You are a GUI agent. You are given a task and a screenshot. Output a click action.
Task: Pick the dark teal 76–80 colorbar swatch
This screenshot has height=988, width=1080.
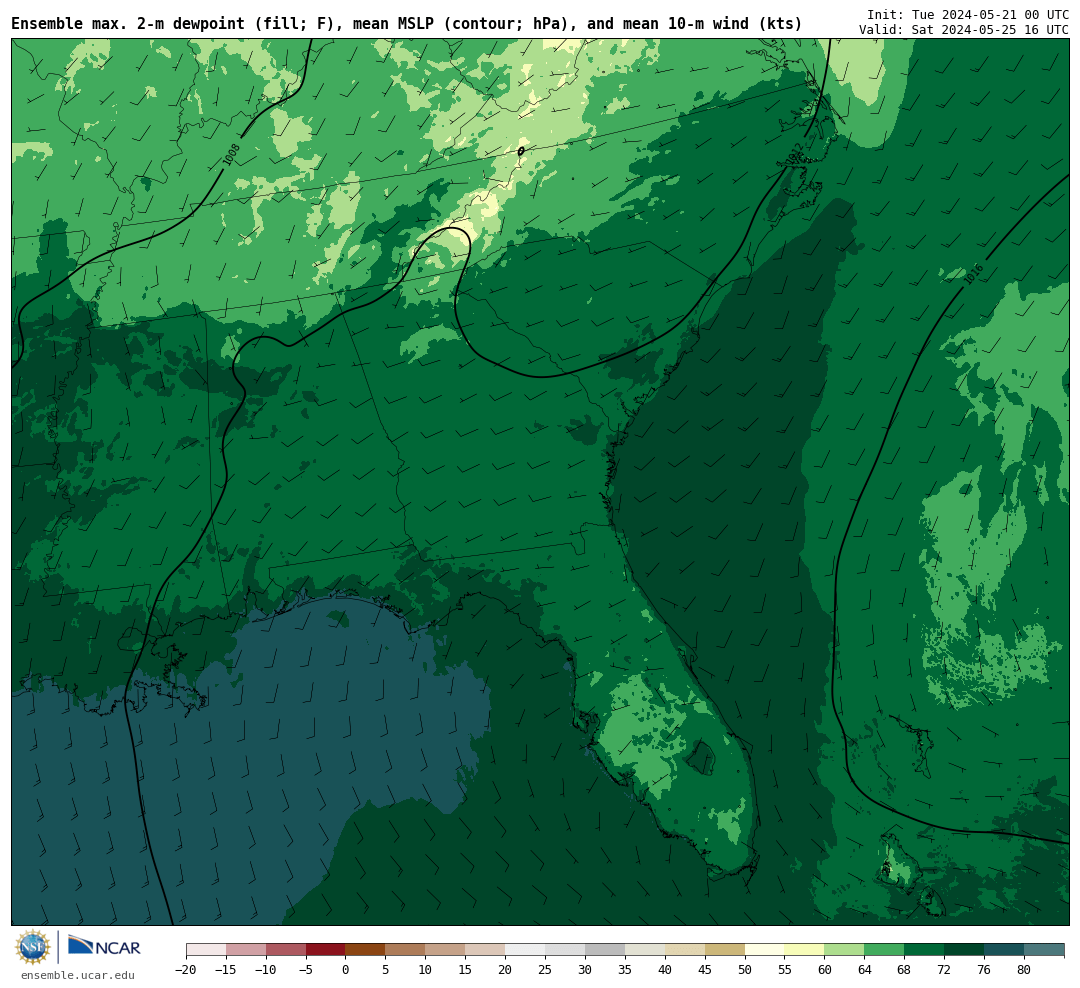(x=1004, y=950)
